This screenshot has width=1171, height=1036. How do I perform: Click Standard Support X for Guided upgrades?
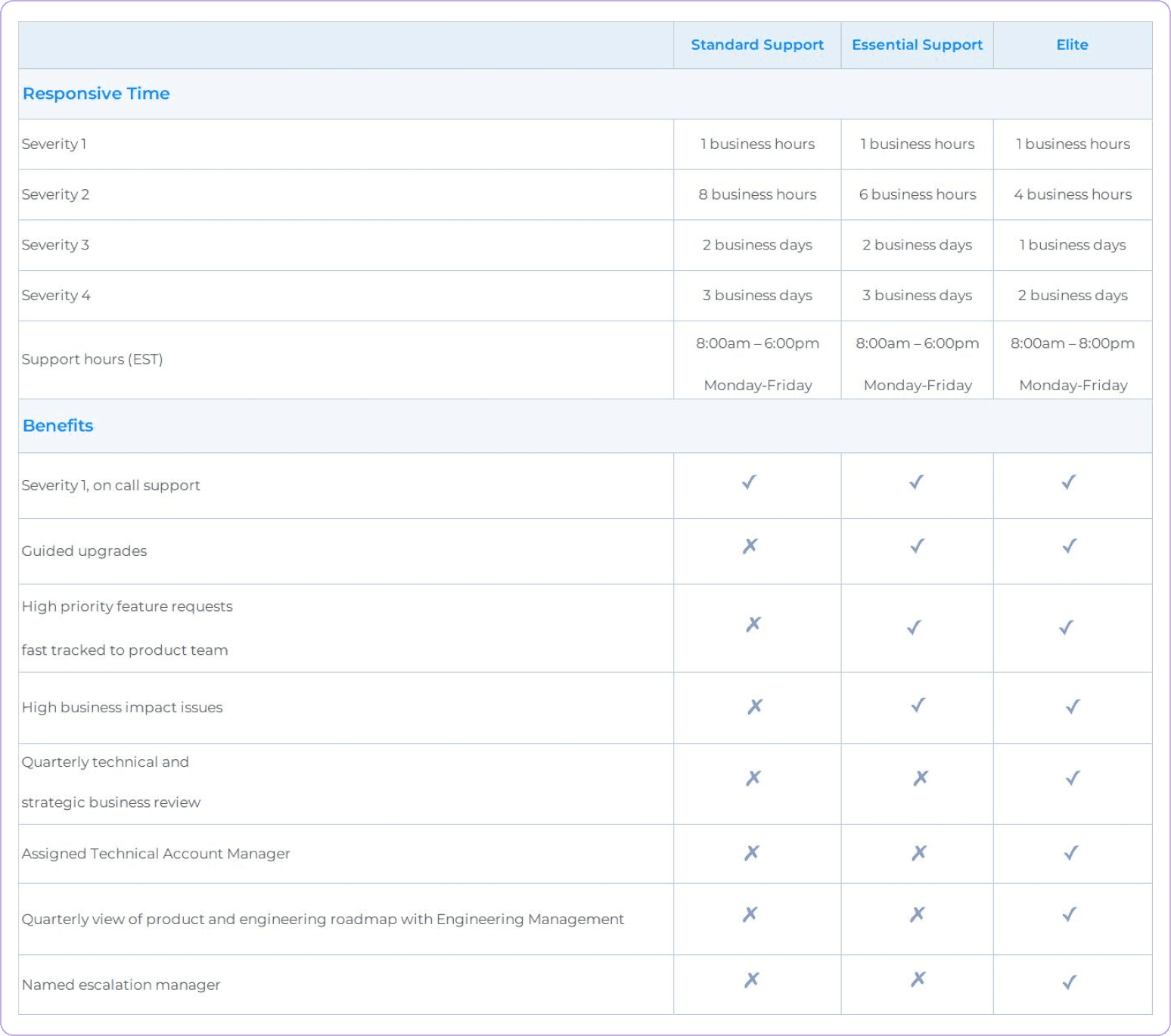750,546
